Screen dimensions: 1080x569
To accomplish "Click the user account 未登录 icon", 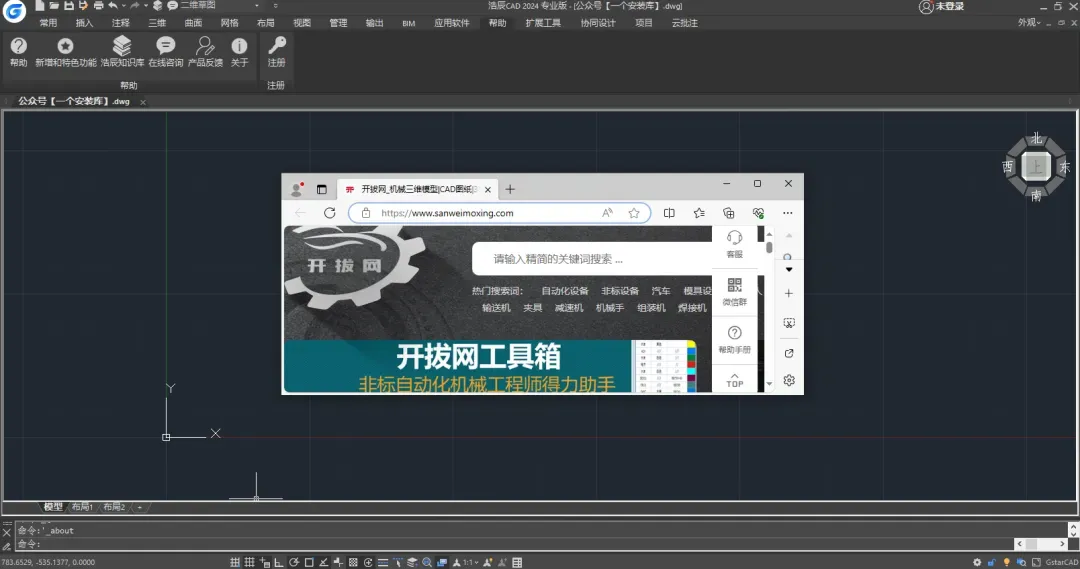I will (x=926, y=7).
